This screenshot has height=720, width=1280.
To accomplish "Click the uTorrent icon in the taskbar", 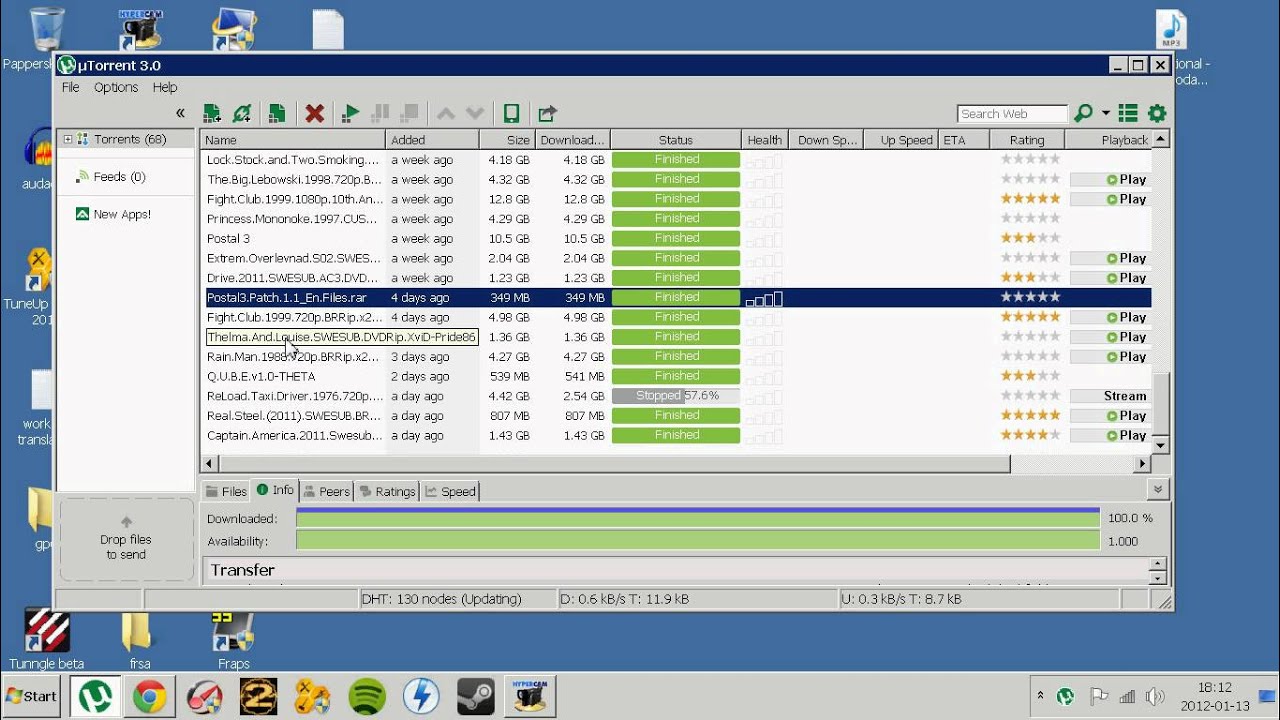I will point(96,696).
